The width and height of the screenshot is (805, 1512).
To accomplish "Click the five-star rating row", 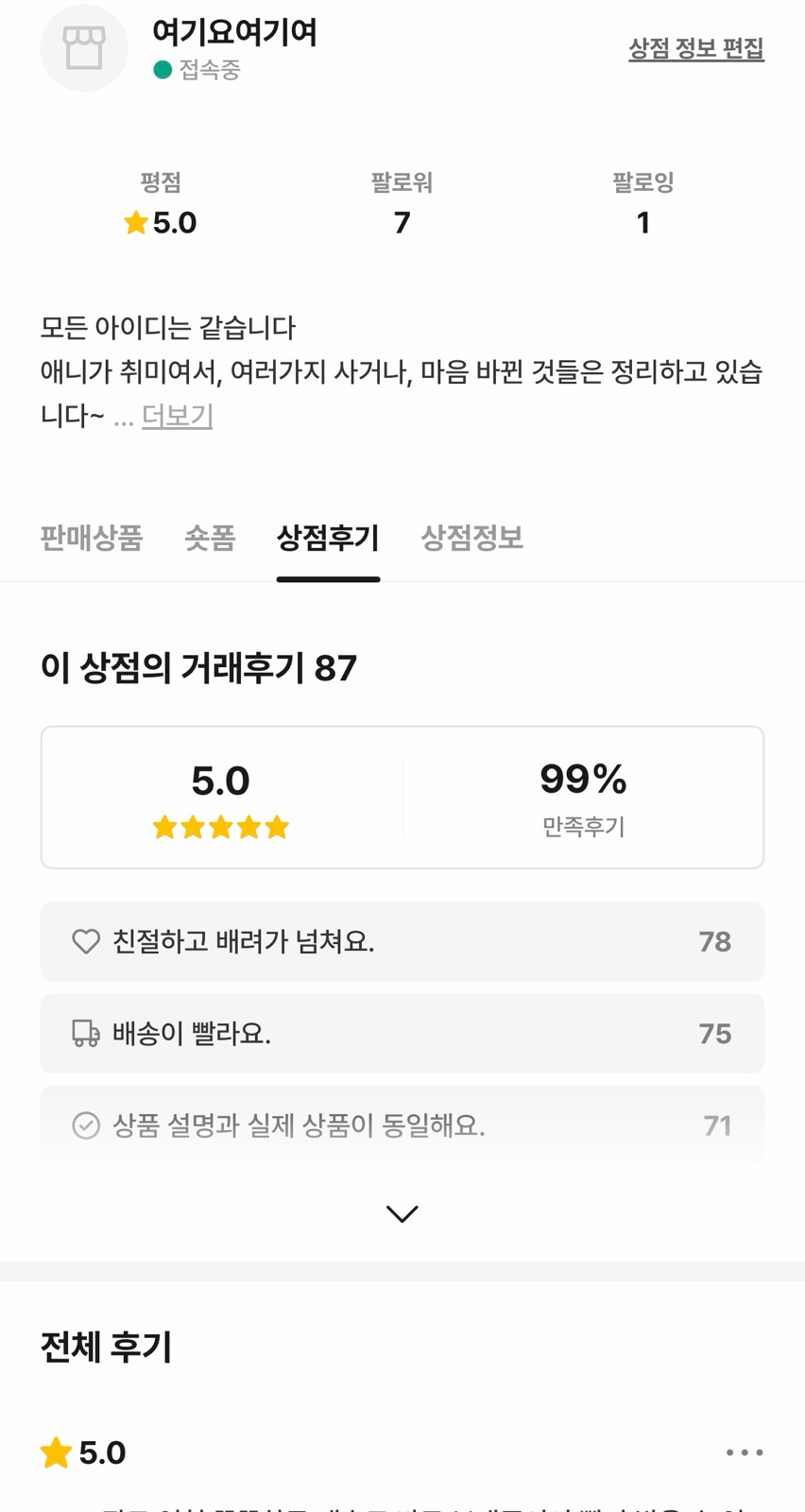I will pos(221,828).
